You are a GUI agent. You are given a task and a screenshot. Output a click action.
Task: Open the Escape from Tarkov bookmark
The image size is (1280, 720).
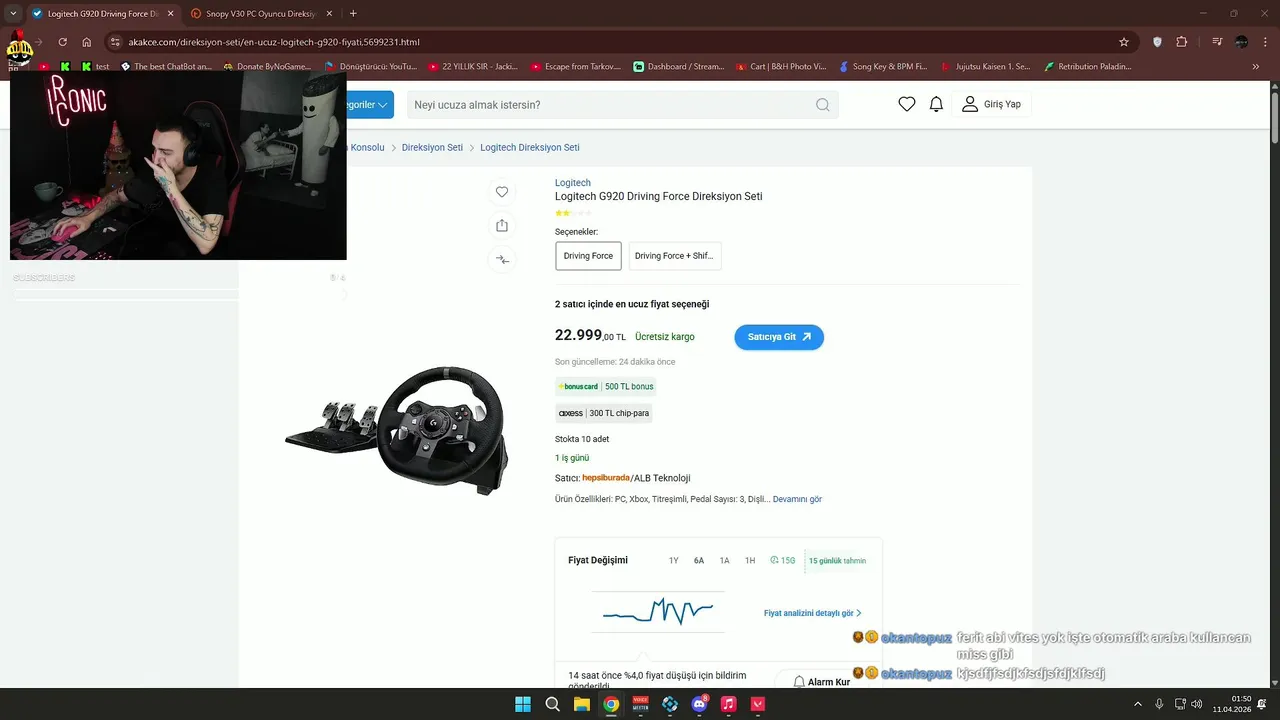click(x=576, y=67)
